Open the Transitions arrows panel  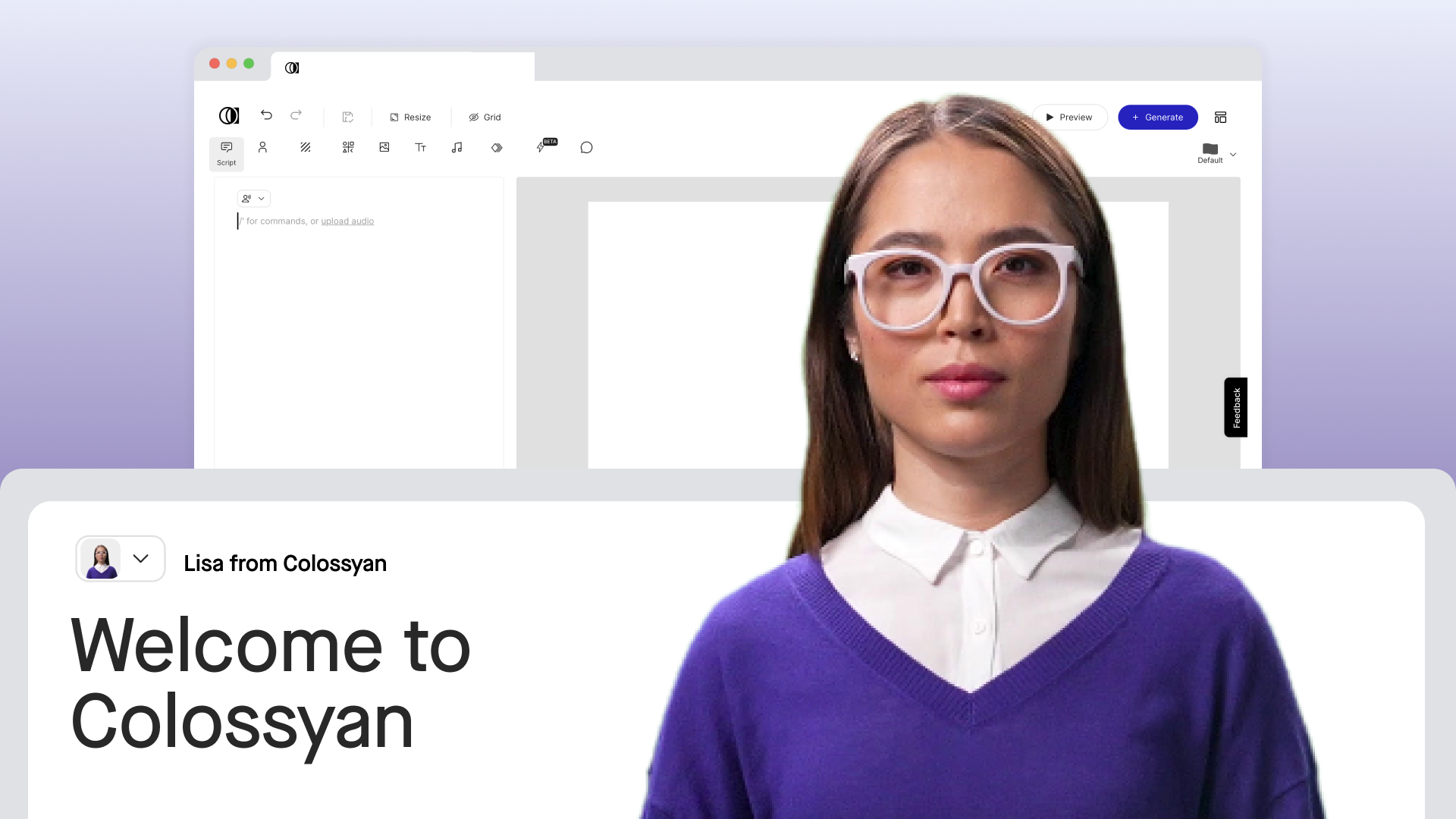pyautogui.click(x=497, y=147)
